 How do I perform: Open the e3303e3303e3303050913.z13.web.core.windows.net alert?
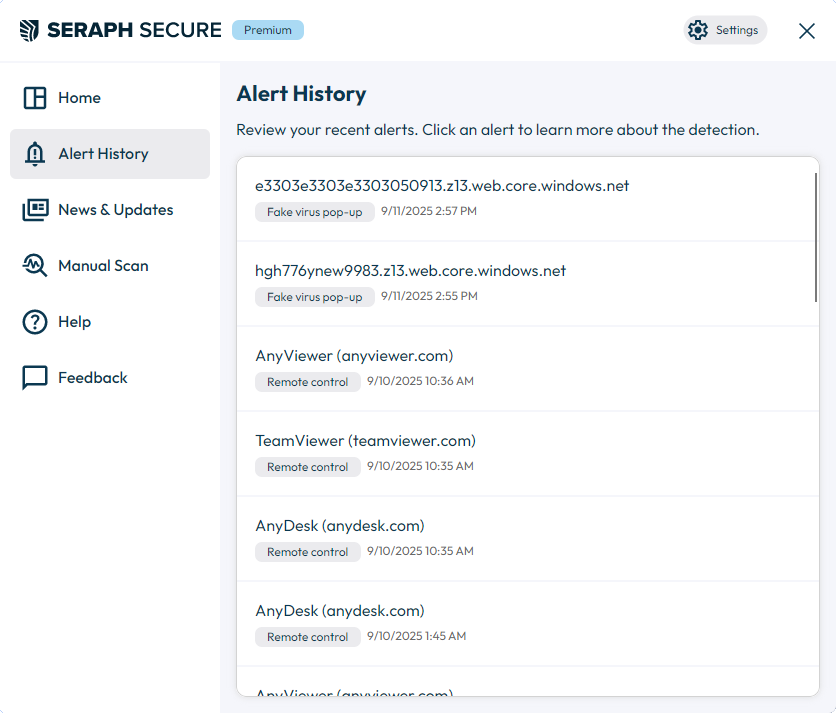(x=528, y=199)
